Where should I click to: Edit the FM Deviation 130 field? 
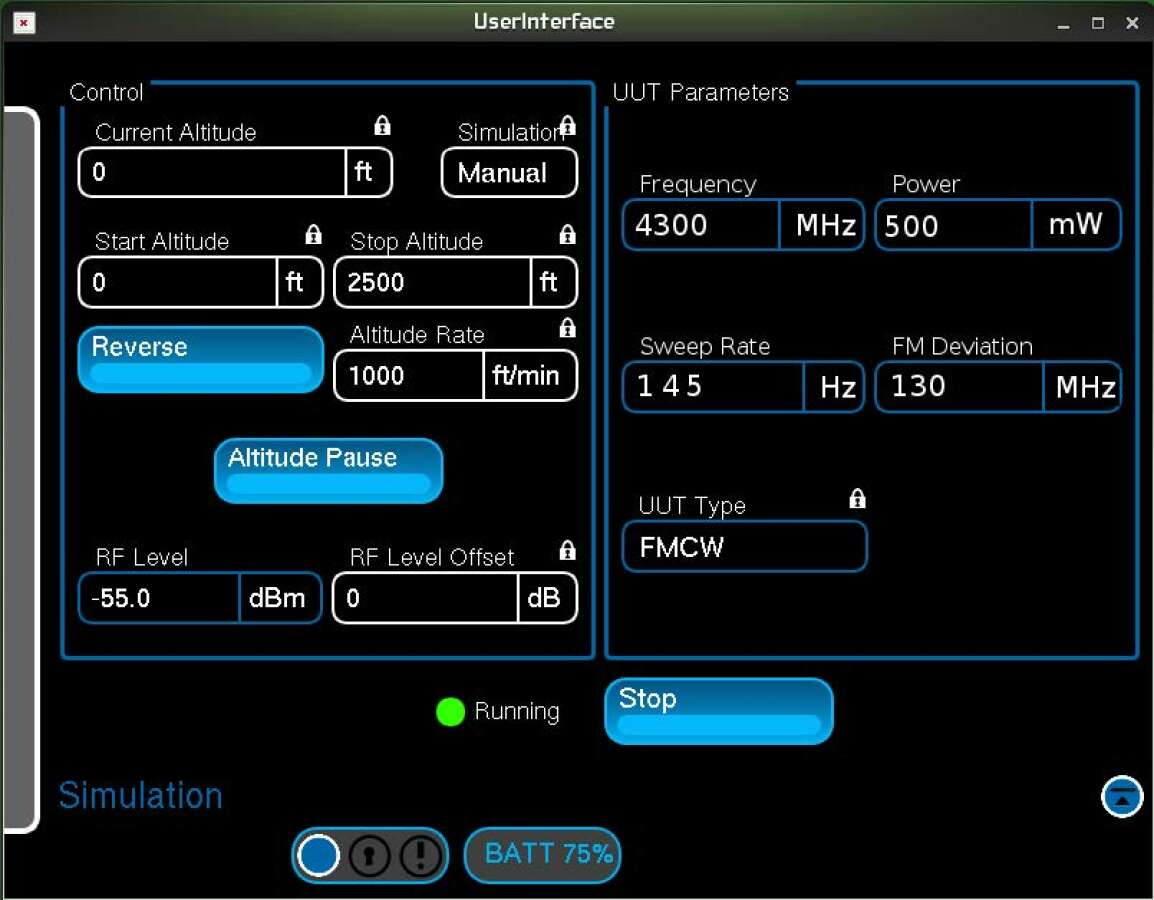tap(960, 386)
